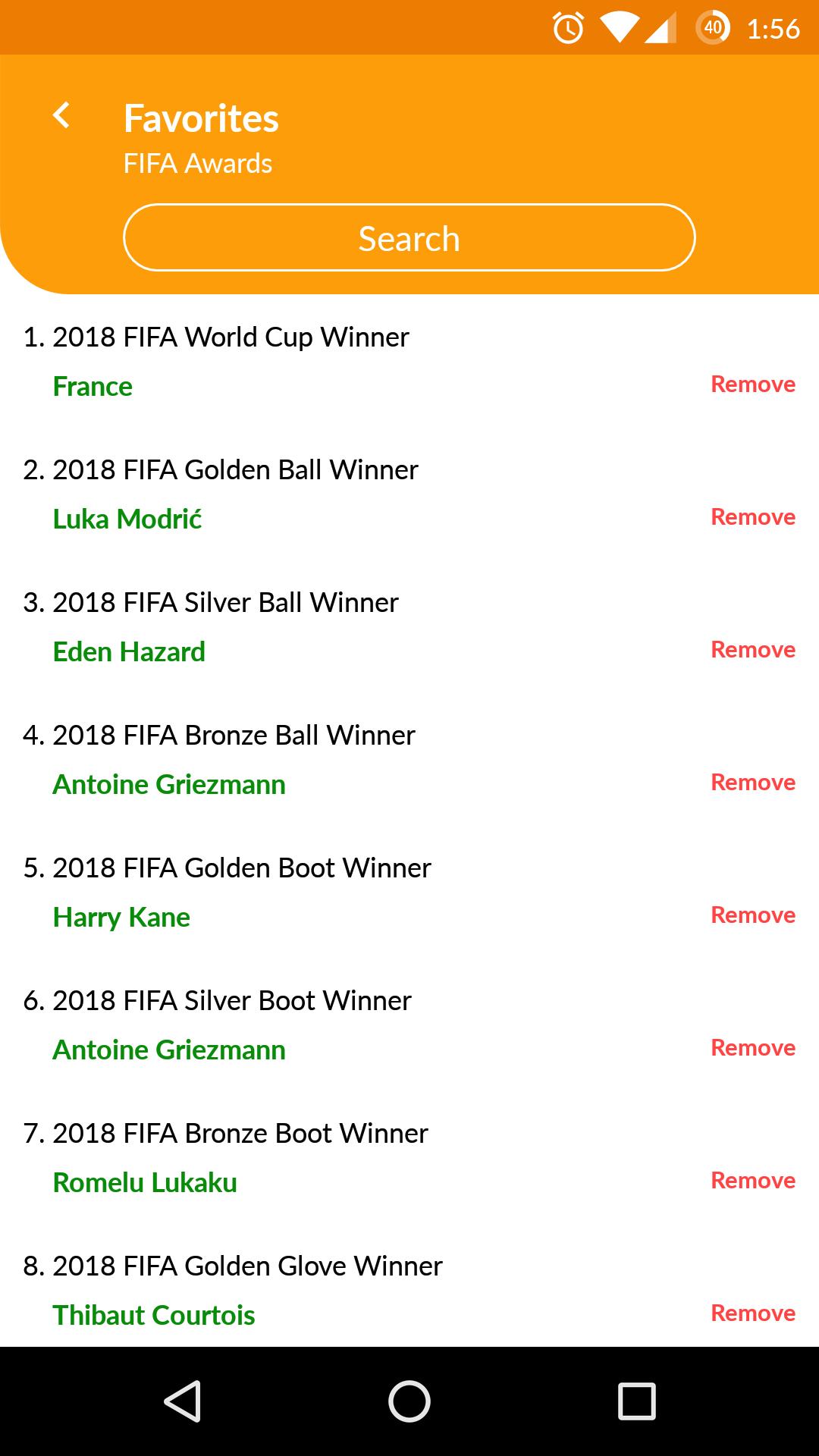The image size is (819, 1456).
Task: Remove the Silver Boot Winner favorite
Action: (752, 1048)
